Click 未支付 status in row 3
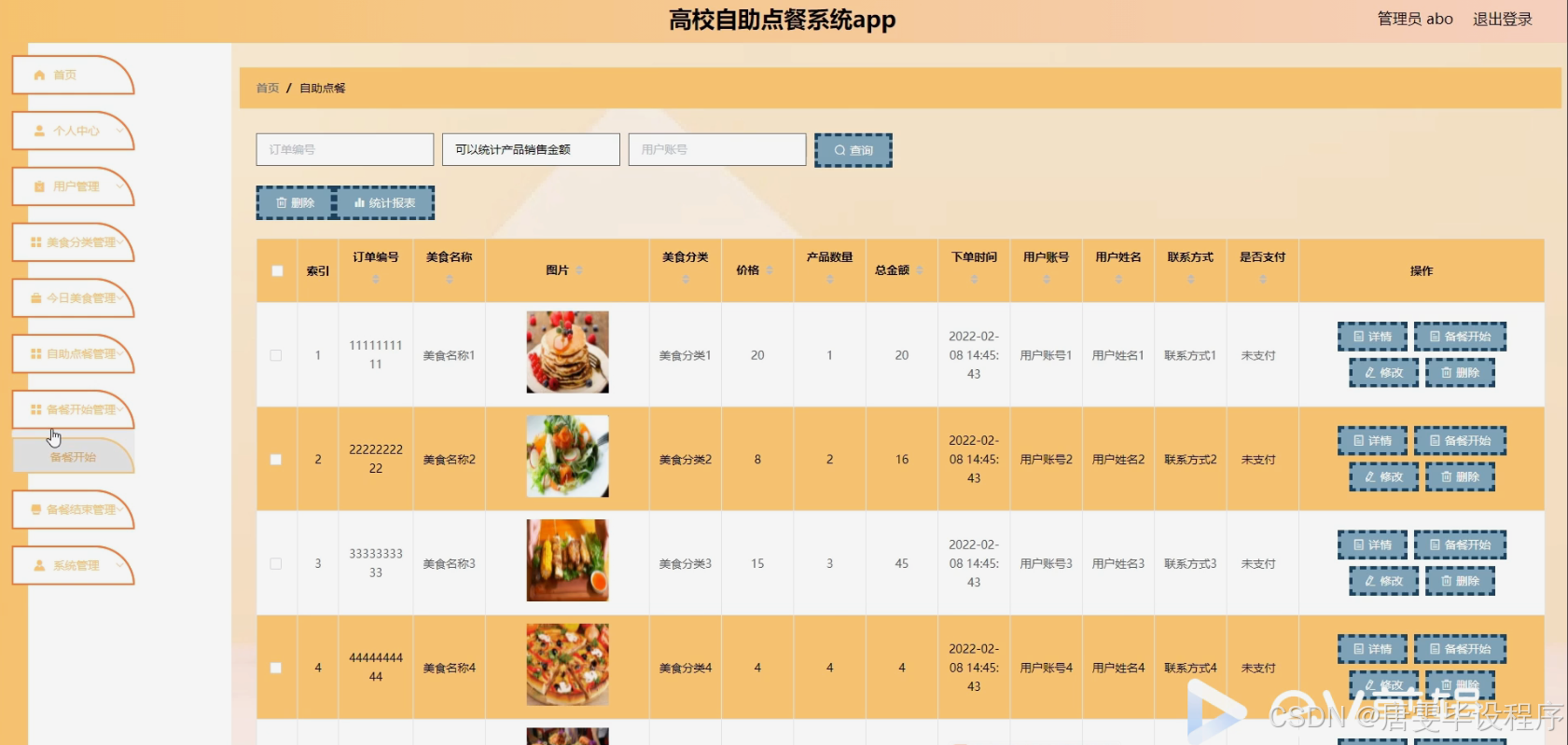Viewport: 1568px width, 745px height. click(1258, 564)
